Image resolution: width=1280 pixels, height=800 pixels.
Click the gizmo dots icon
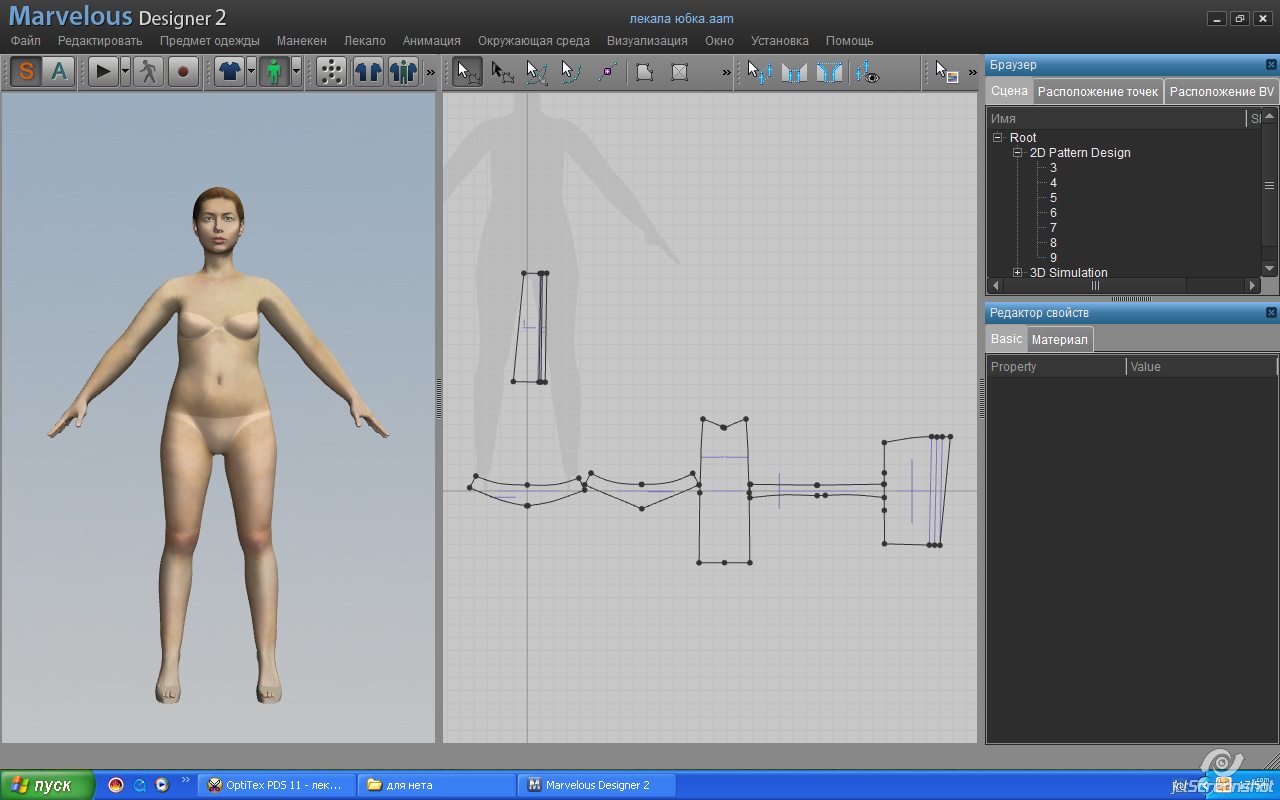point(331,71)
